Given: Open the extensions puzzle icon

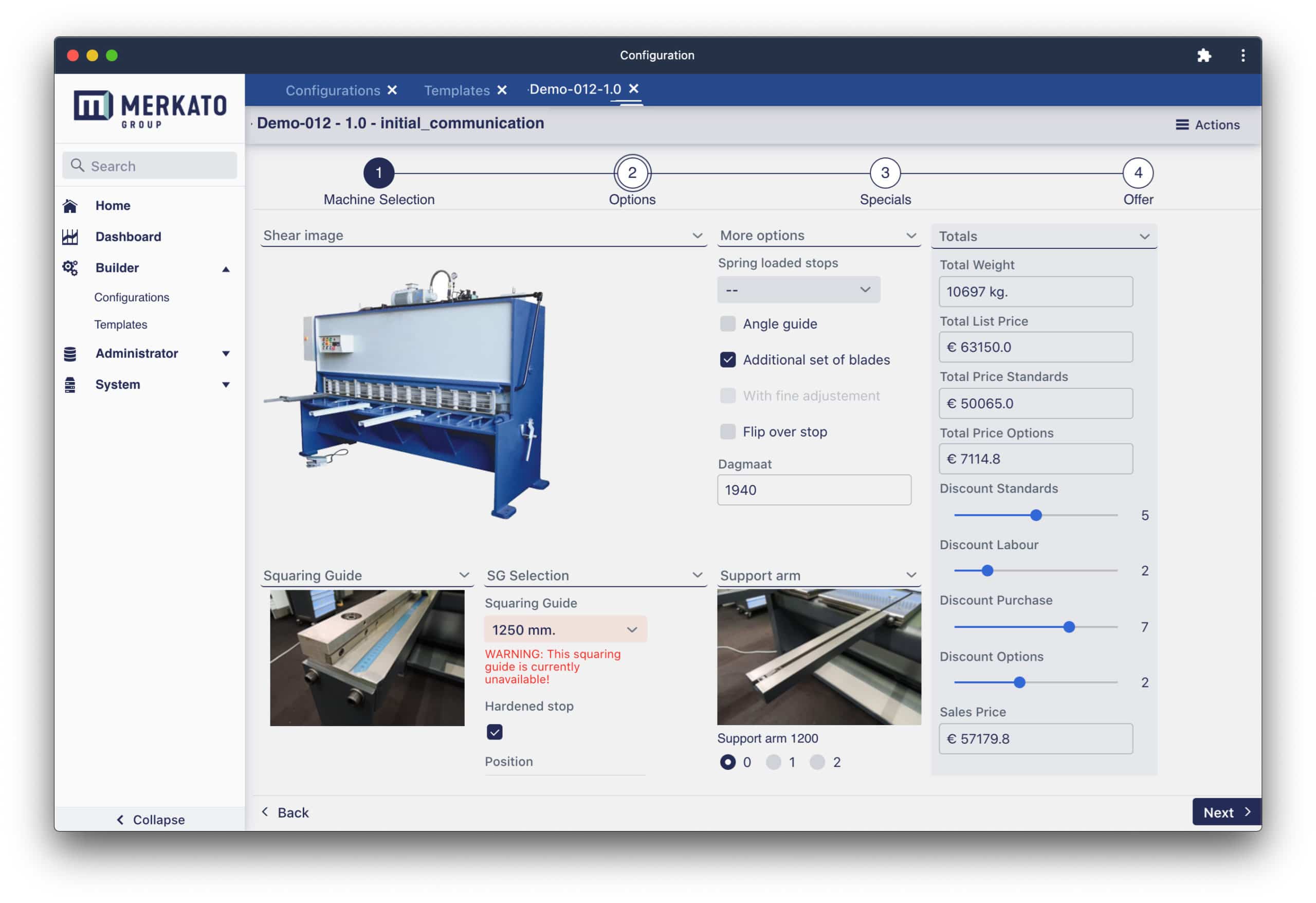Looking at the screenshot, I should point(1203,55).
